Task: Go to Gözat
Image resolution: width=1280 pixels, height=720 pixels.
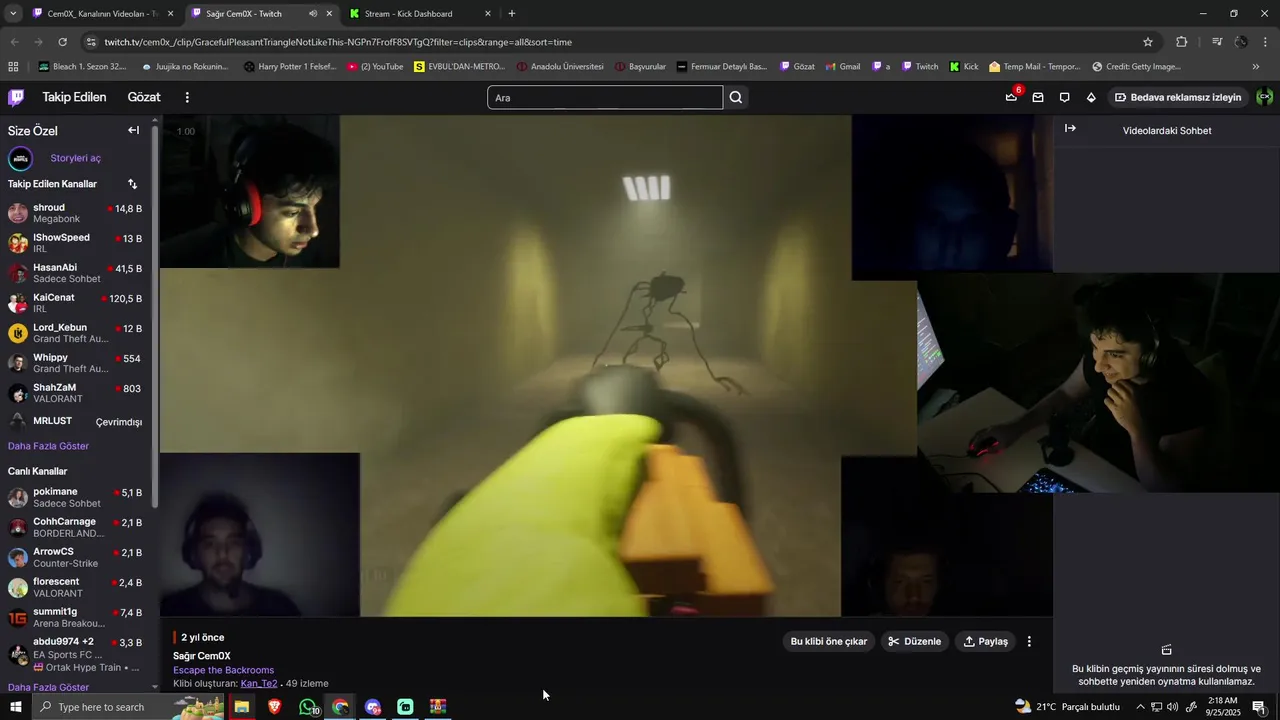Action: point(144,97)
